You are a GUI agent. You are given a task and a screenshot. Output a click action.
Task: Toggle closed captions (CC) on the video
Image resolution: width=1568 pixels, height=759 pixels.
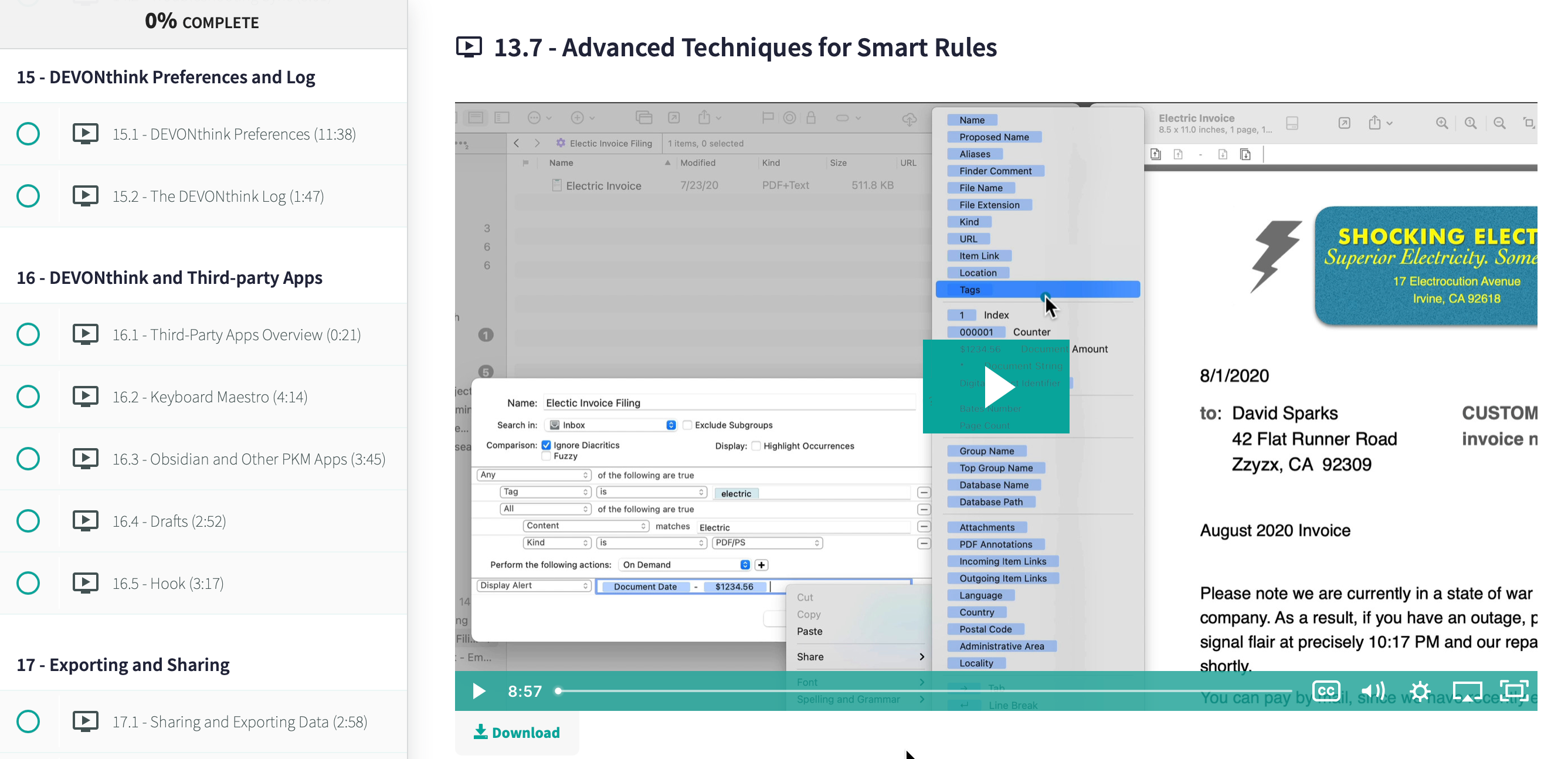(1326, 691)
